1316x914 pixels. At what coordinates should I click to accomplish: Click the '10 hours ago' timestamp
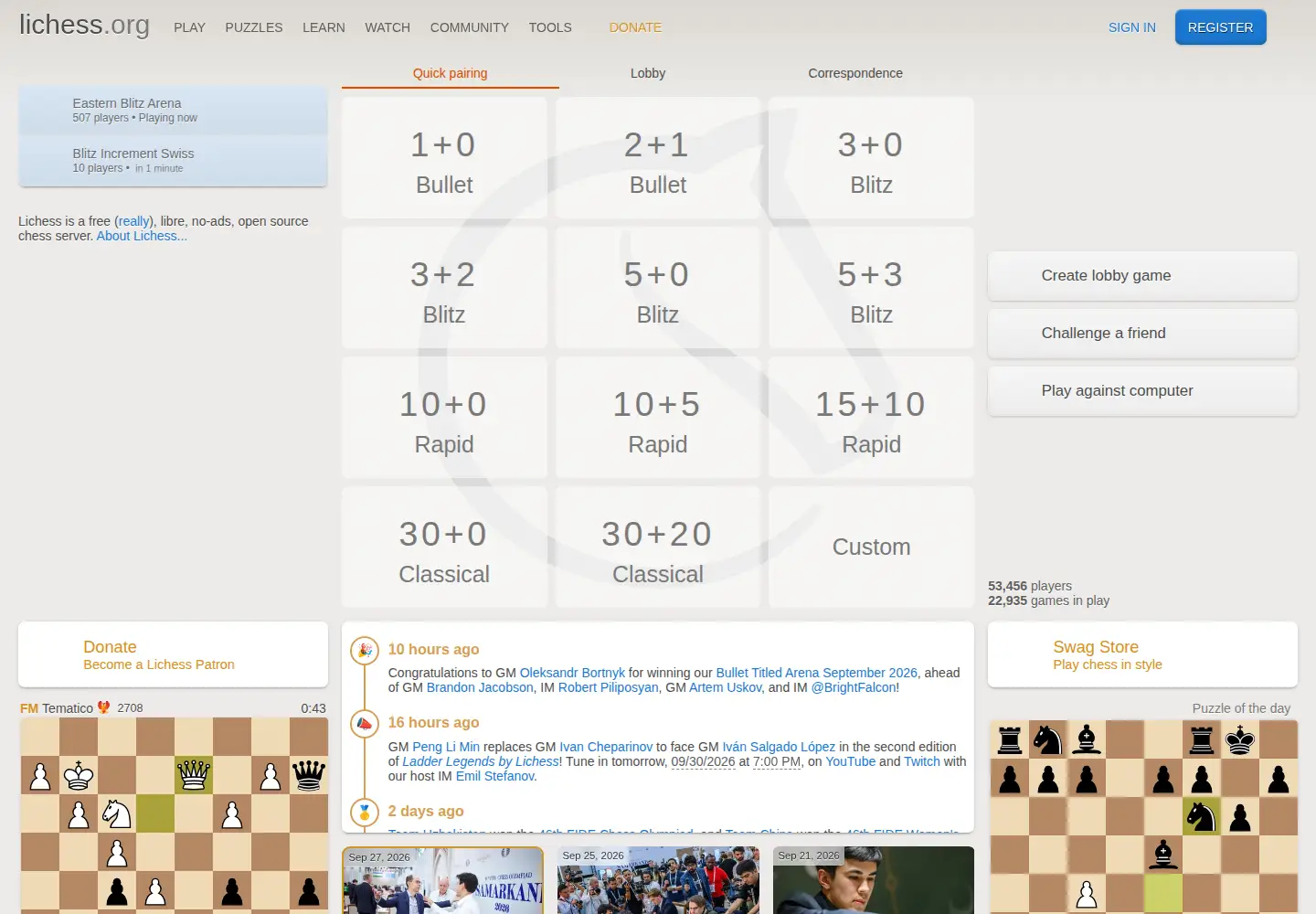(433, 650)
